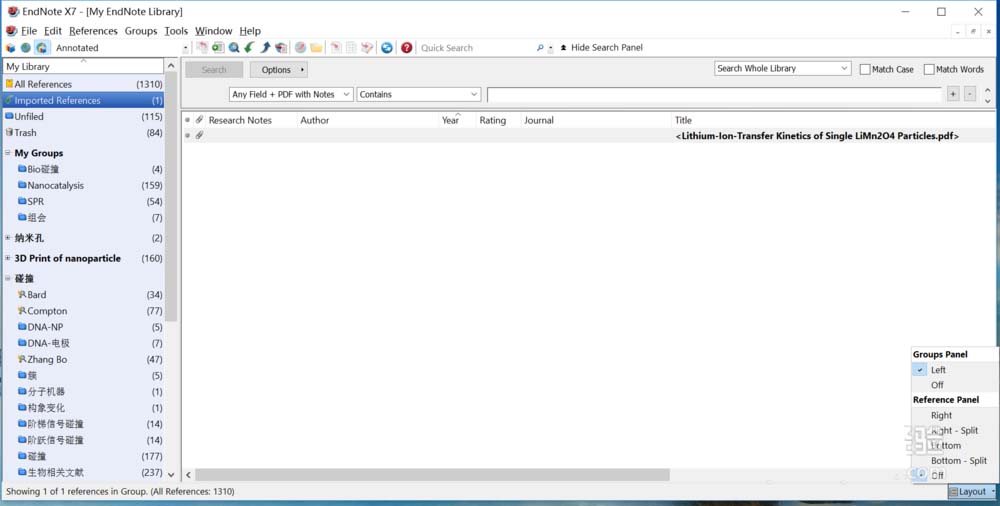This screenshot has width=1000, height=506.
Task: Click the Return to Word Processor icon
Action: 367,48
